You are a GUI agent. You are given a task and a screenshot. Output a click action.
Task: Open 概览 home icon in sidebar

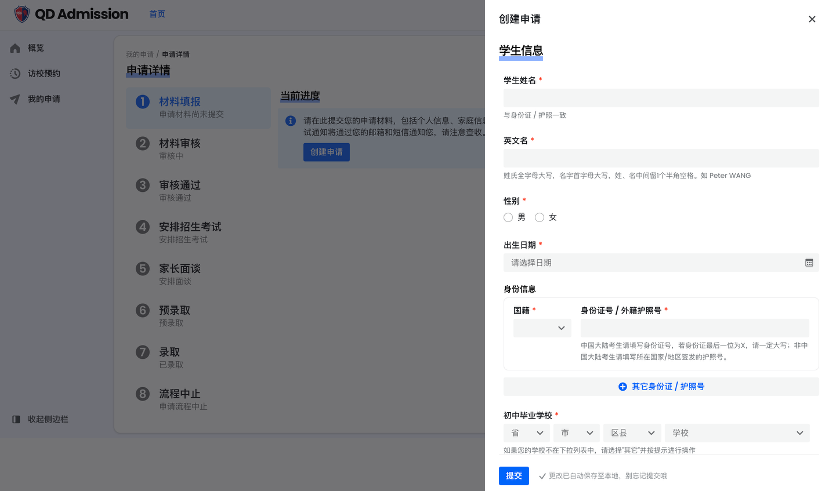pos(15,48)
